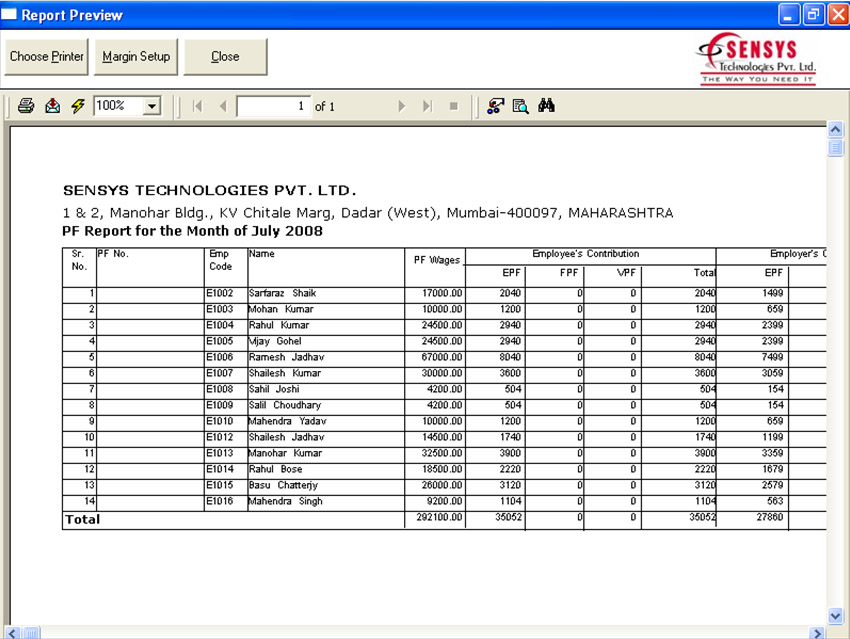Click PF No. column header
Image resolution: width=850 pixels, height=639 pixels.
113,254
